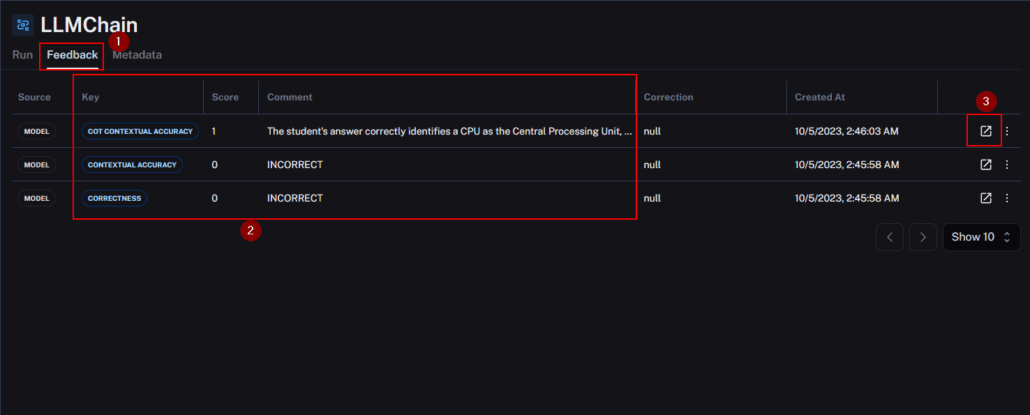The image size is (1030, 415).
Task: Click the CORRECTNESS key tag
Action: click(x=114, y=198)
